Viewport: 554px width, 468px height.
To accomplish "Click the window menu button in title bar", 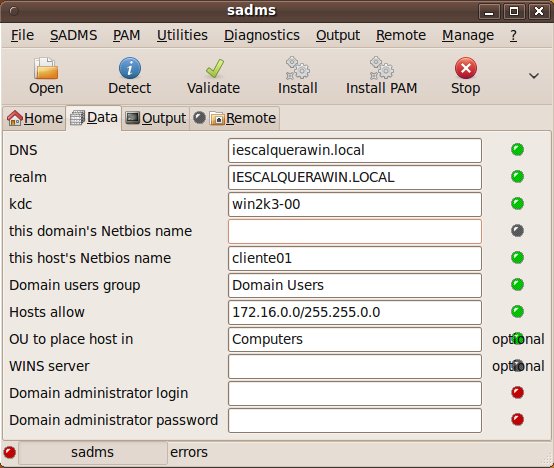I will [14, 11].
